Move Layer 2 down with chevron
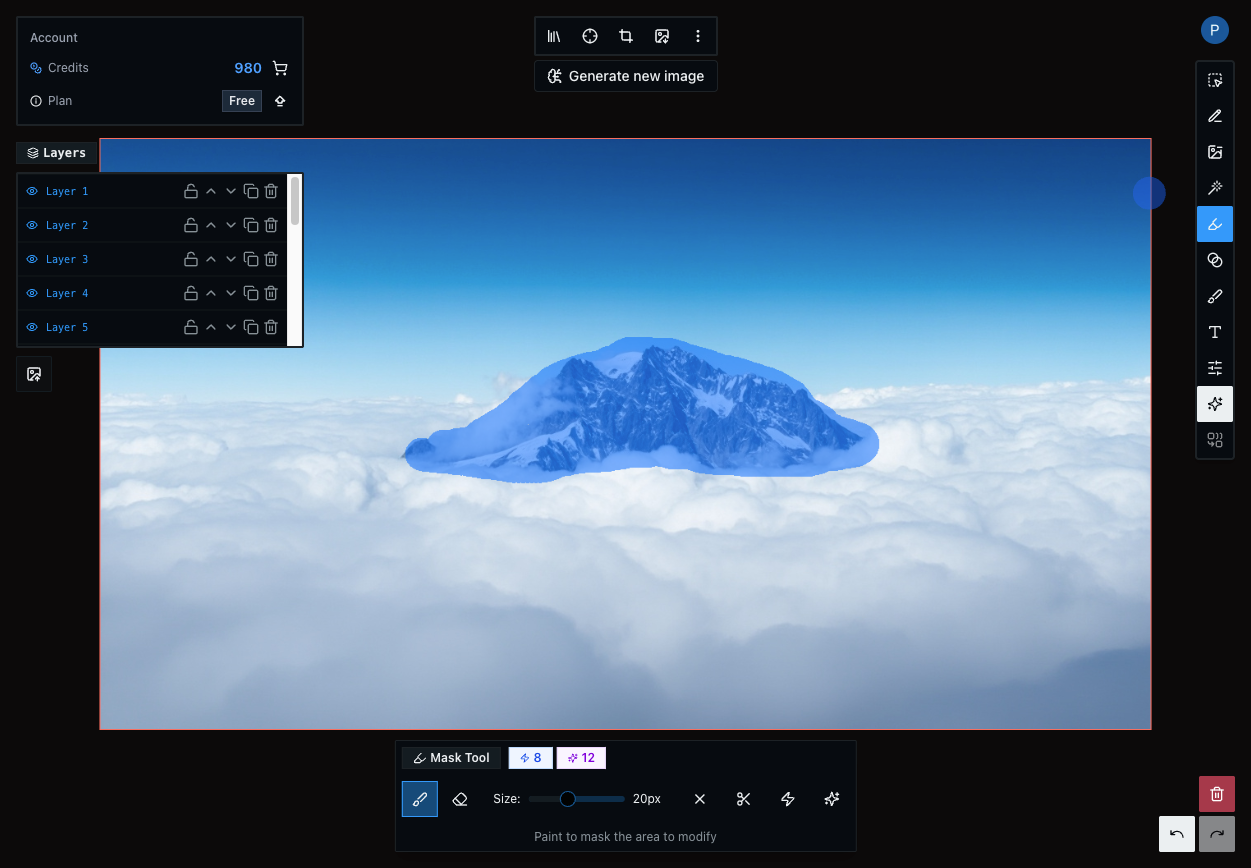Viewport: 1251px width, 868px height. pos(231,225)
